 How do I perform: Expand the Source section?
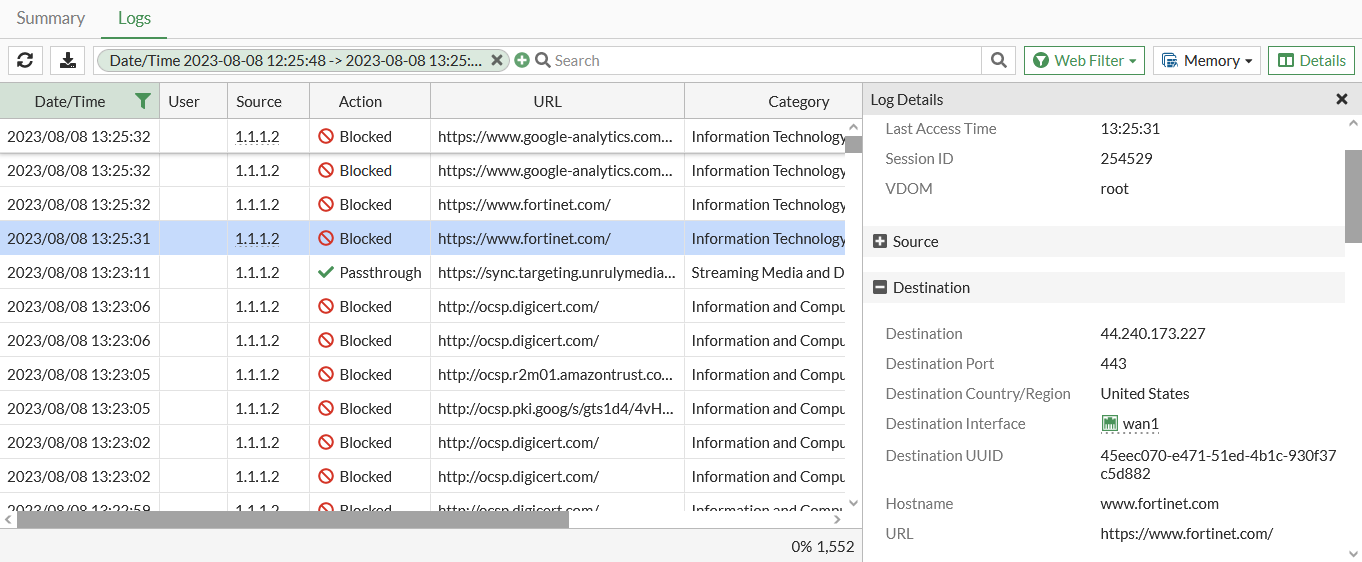[x=880, y=242]
